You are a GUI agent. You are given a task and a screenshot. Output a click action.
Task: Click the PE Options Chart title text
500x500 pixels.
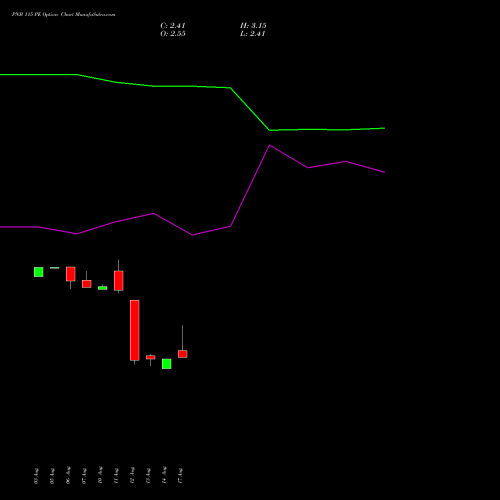[64, 15]
